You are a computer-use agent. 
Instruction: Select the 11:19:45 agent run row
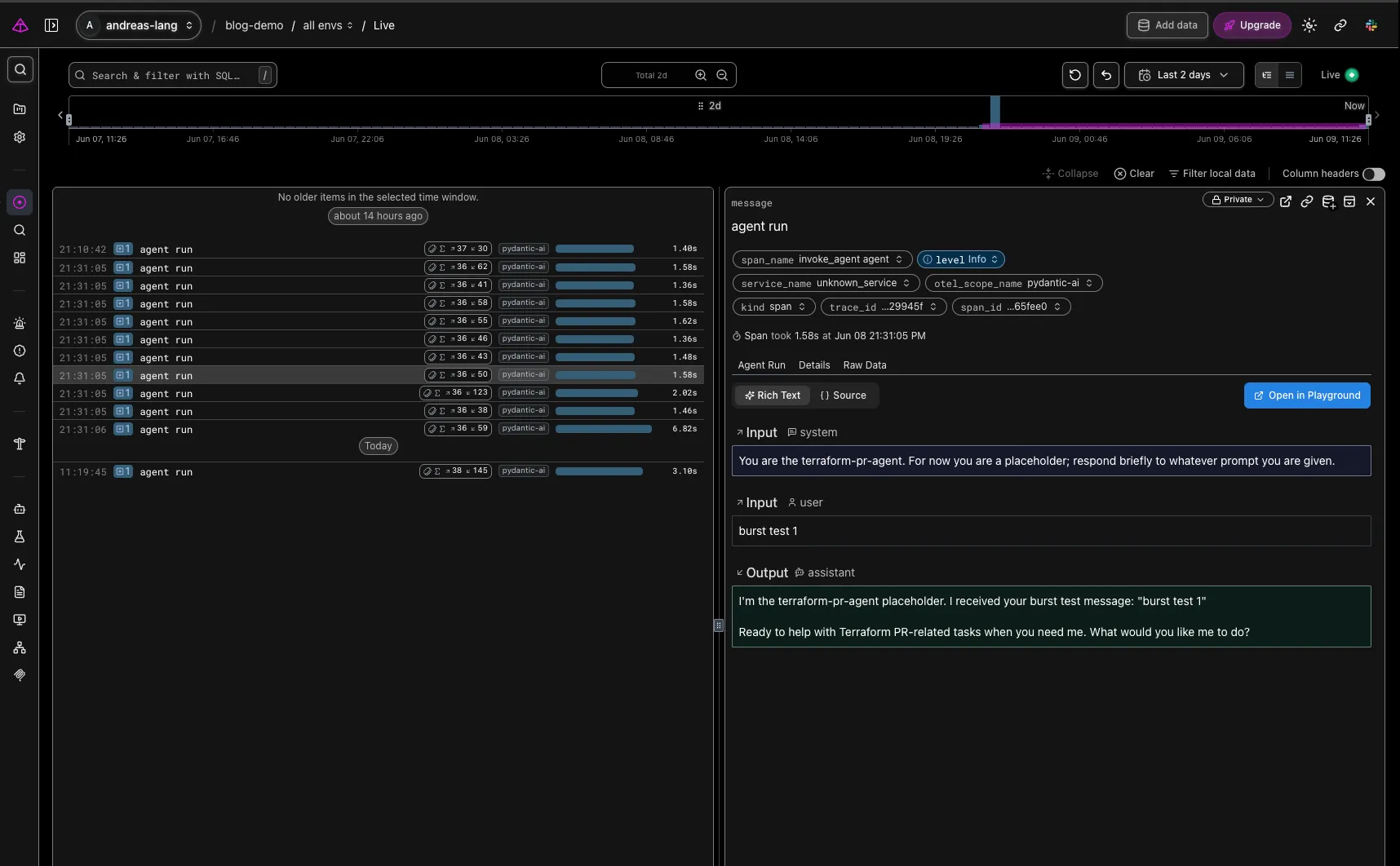click(x=379, y=471)
